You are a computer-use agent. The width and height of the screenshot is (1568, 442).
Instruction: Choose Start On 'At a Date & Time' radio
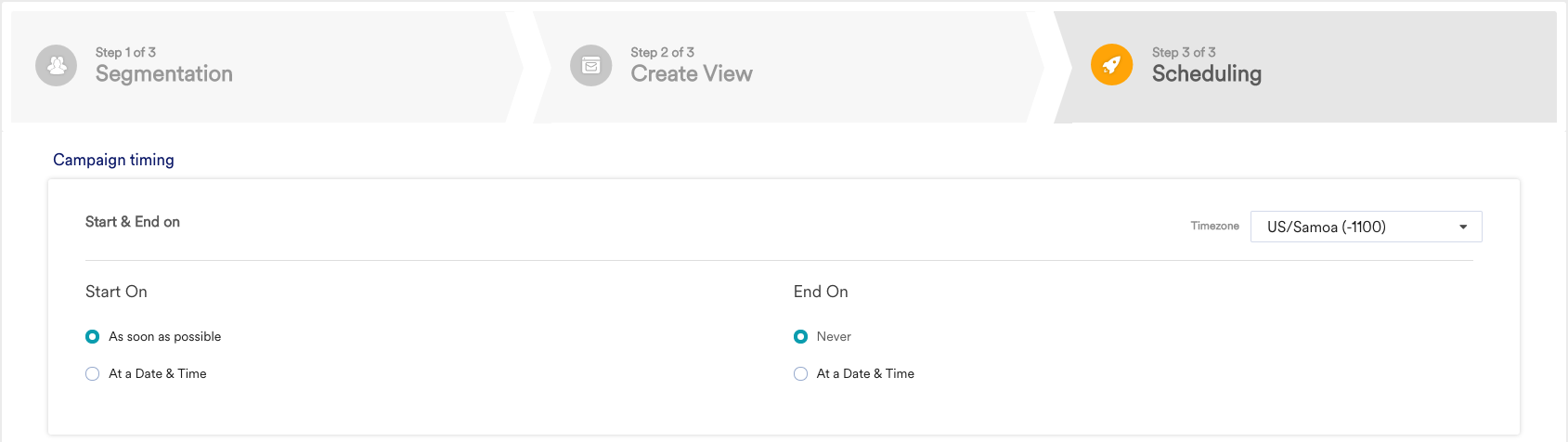(92, 373)
